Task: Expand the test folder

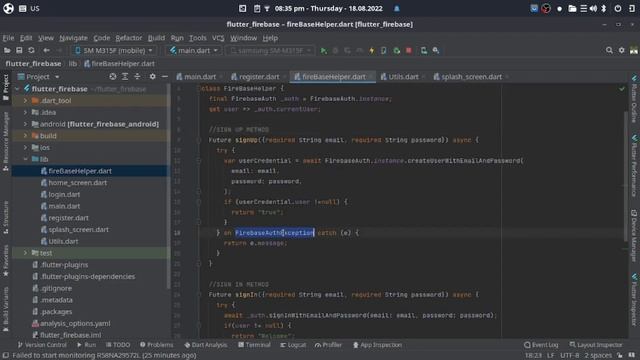Action: point(25,253)
